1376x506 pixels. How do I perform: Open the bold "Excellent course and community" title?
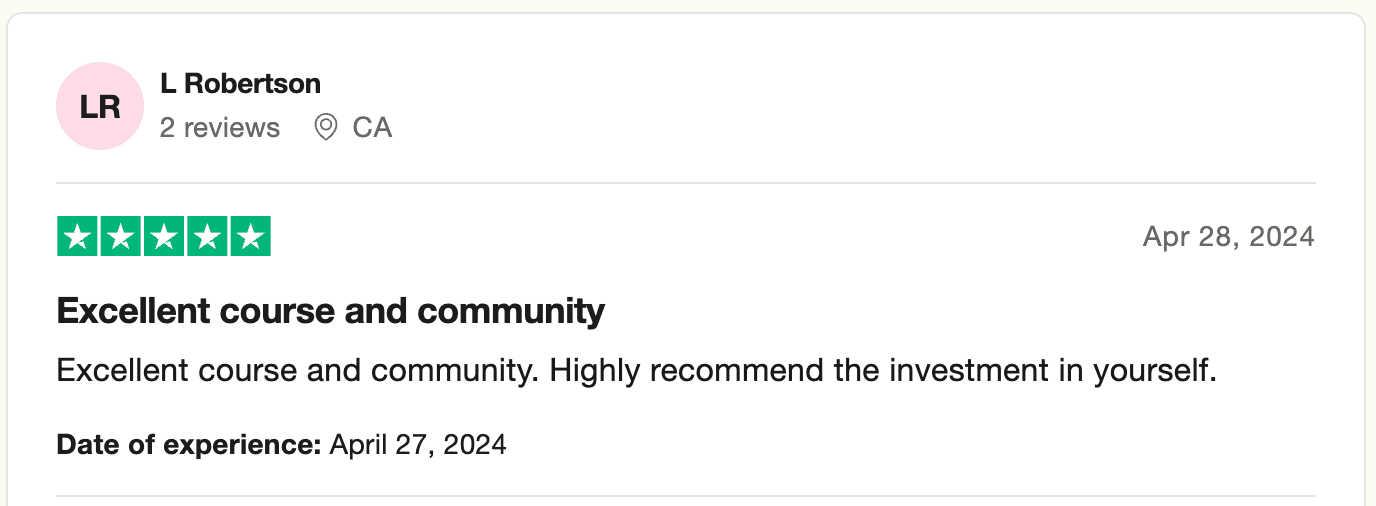[330, 312]
